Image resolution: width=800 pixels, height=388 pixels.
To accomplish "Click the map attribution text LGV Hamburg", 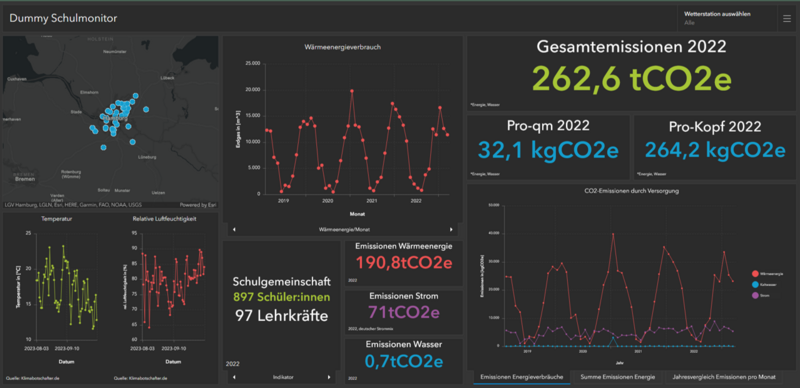I will [x=19, y=205].
